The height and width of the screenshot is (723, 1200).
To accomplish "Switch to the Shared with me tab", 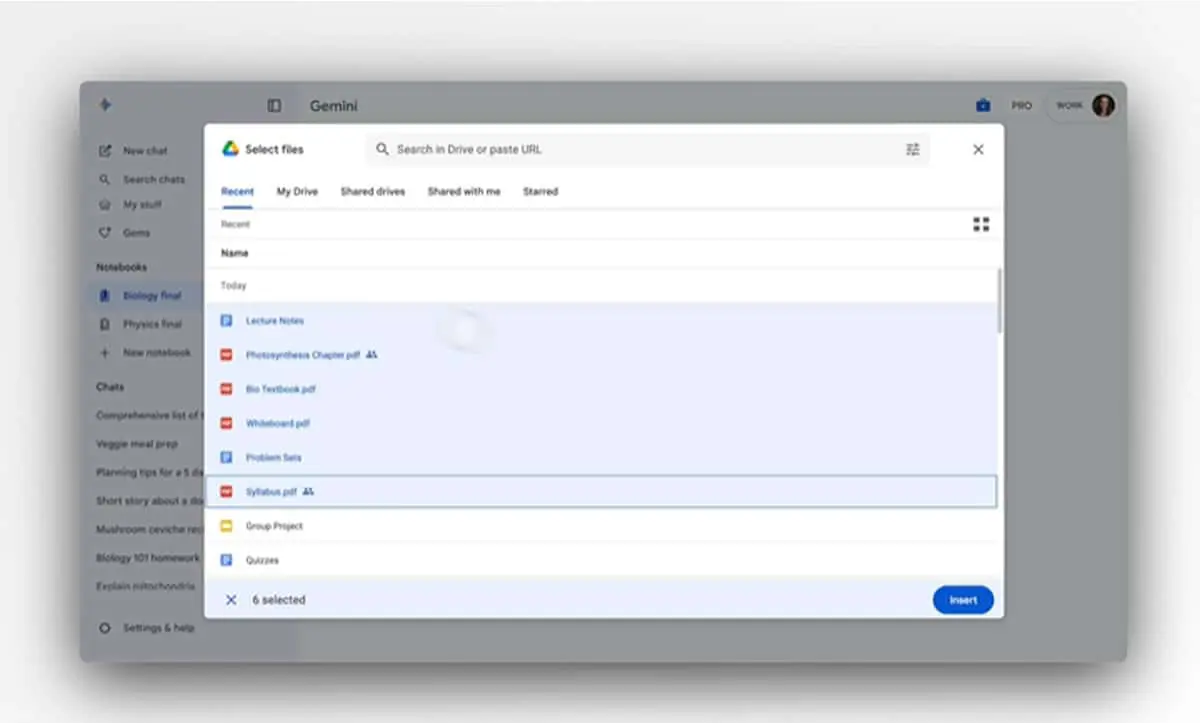I will click(x=464, y=192).
